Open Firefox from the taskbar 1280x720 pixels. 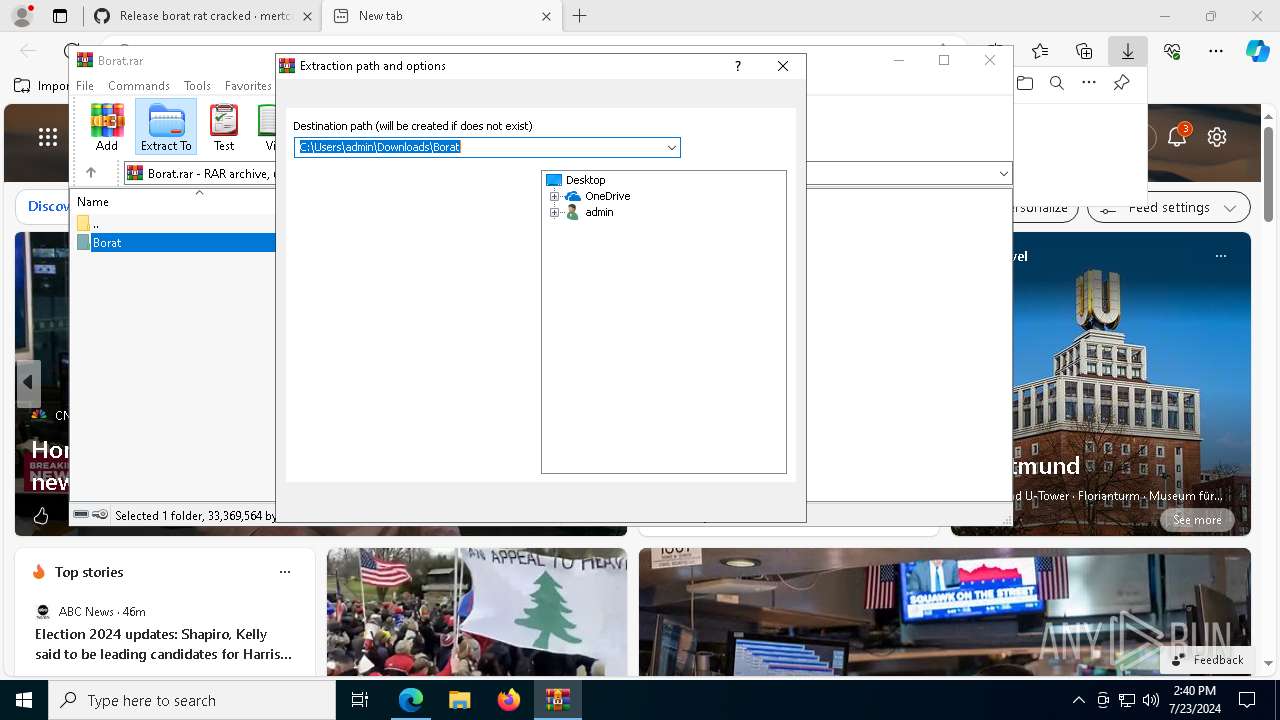pos(509,700)
